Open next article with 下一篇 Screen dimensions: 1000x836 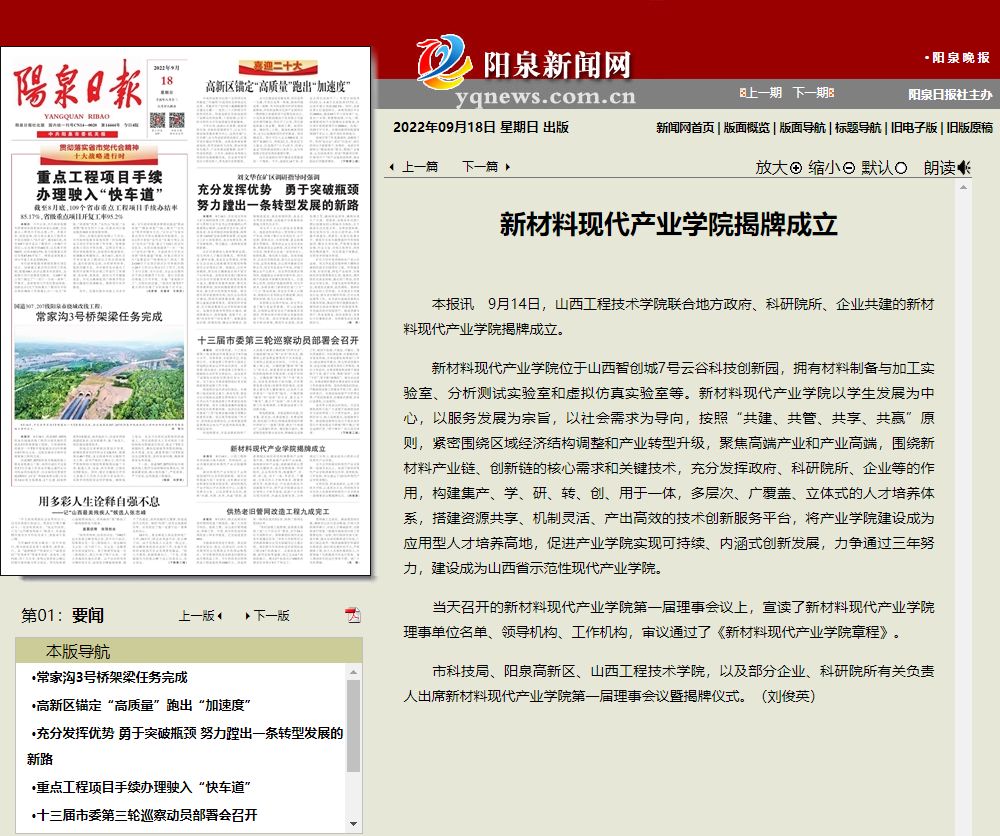485,167
